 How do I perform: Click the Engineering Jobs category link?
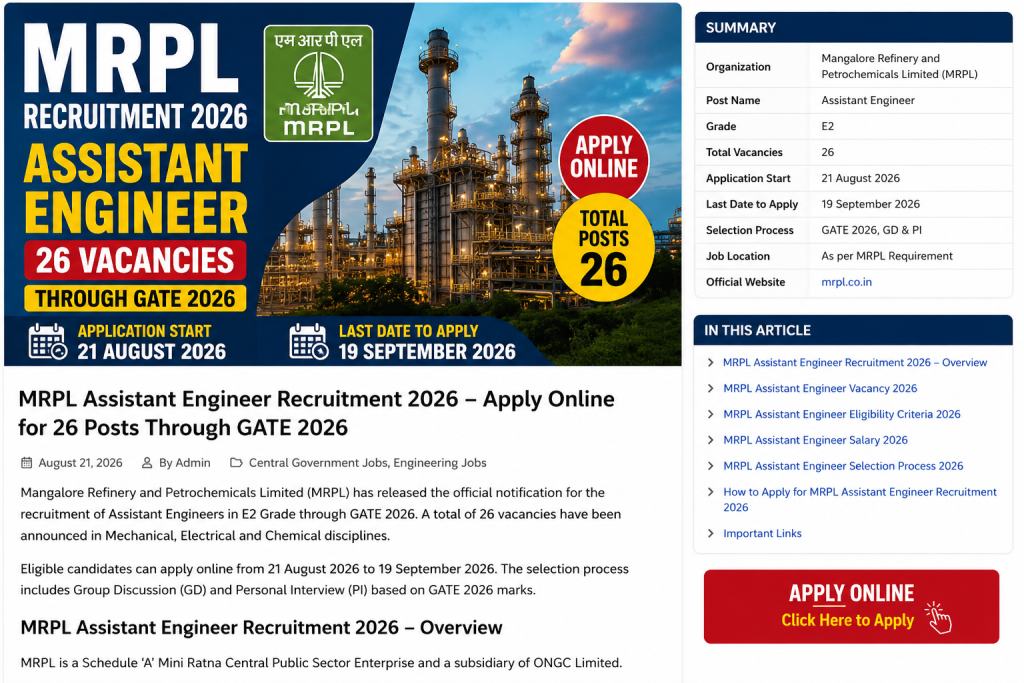[x=440, y=463]
